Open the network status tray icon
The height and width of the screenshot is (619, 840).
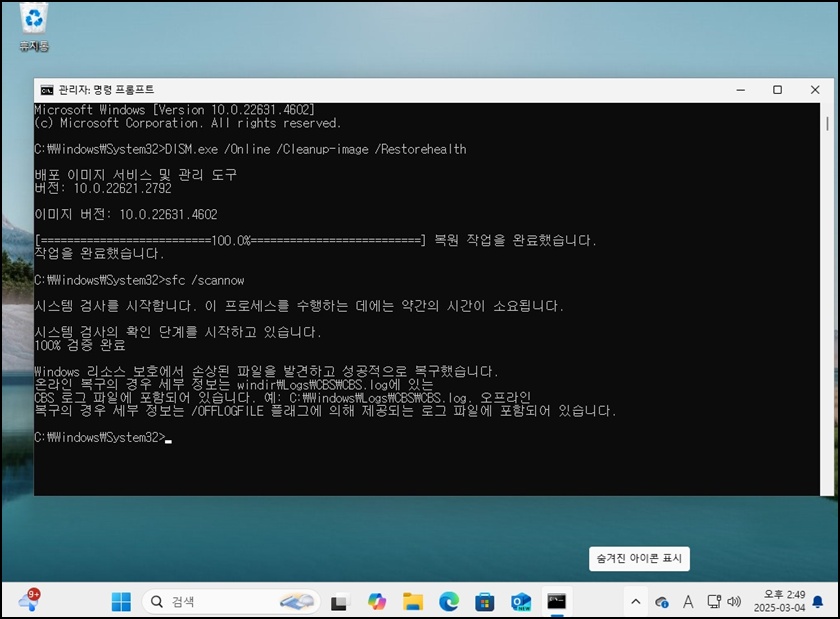(x=714, y=602)
